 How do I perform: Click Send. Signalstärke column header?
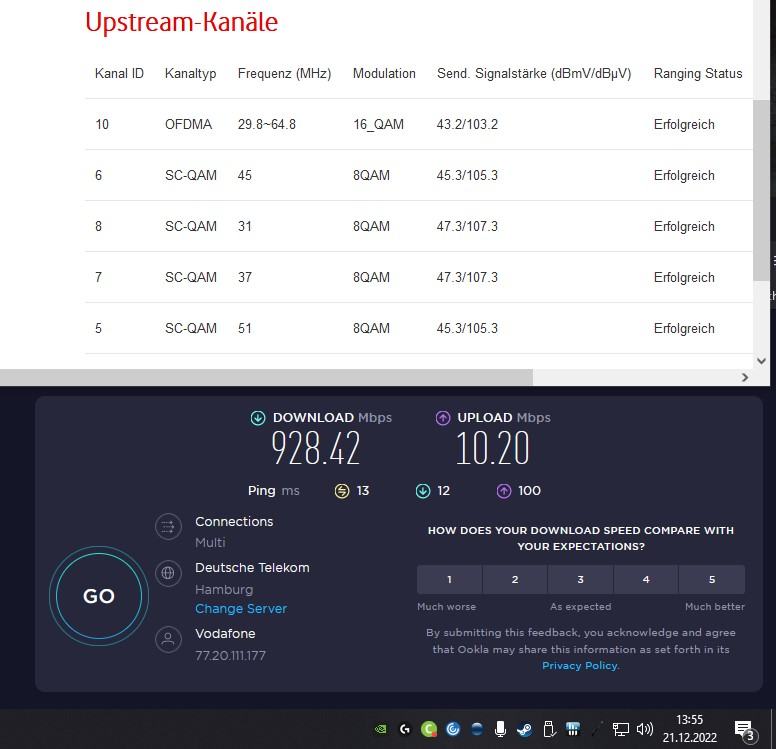[534, 73]
